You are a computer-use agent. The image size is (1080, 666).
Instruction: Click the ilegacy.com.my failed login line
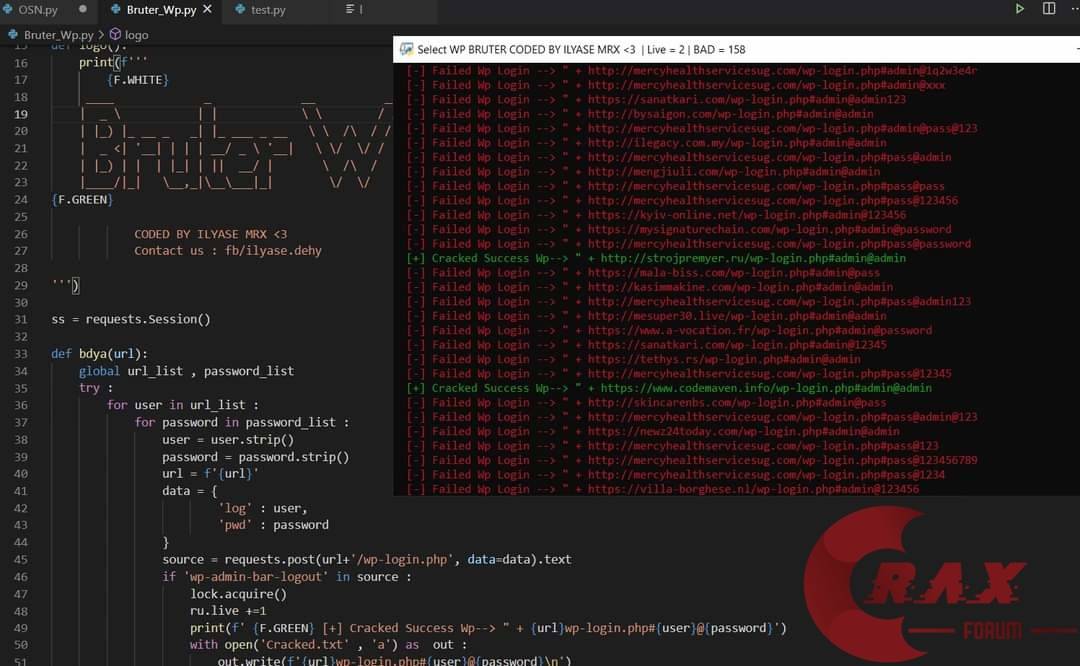click(x=647, y=143)
